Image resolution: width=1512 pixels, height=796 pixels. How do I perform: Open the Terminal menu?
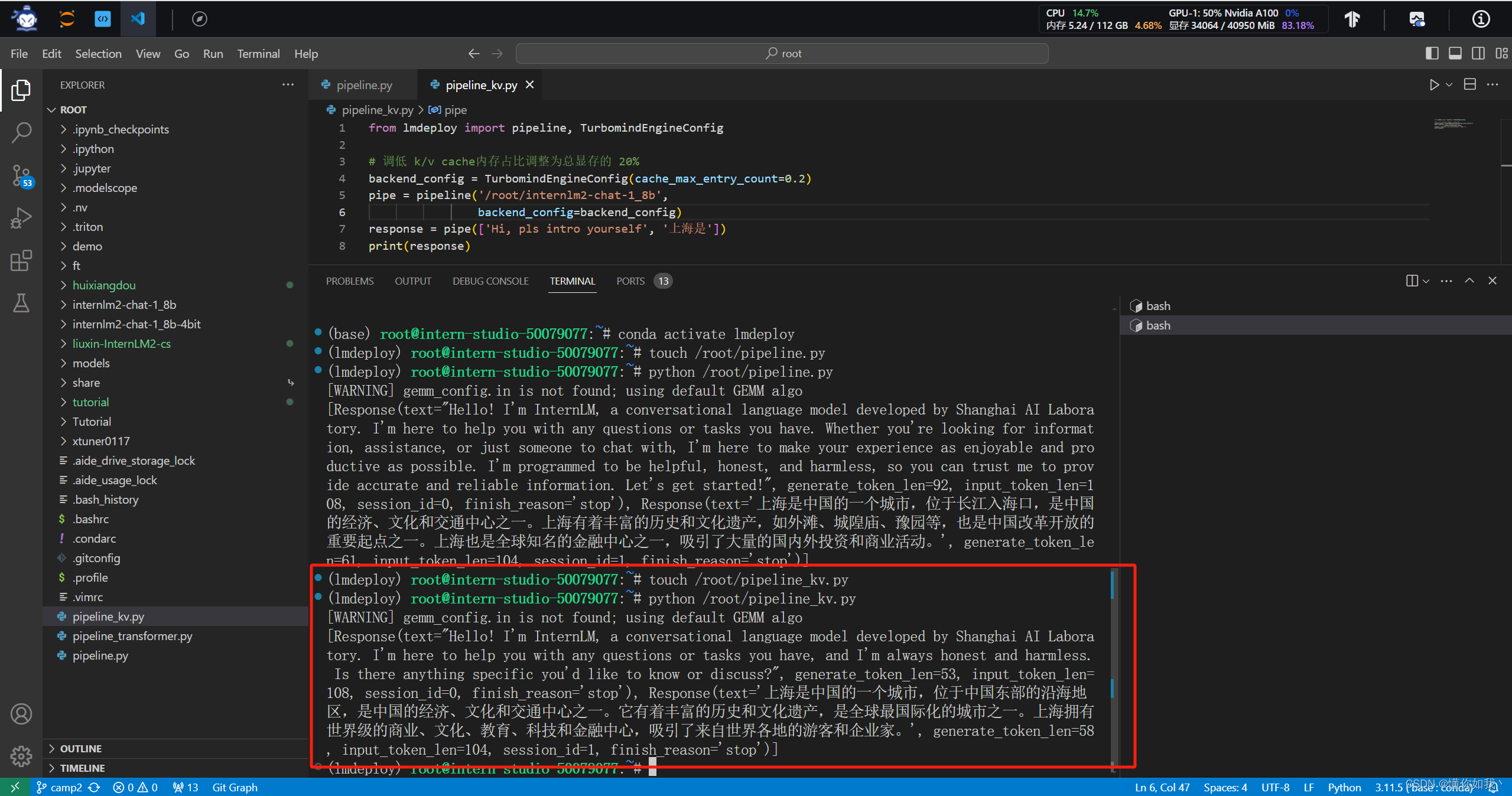(258, 54)
